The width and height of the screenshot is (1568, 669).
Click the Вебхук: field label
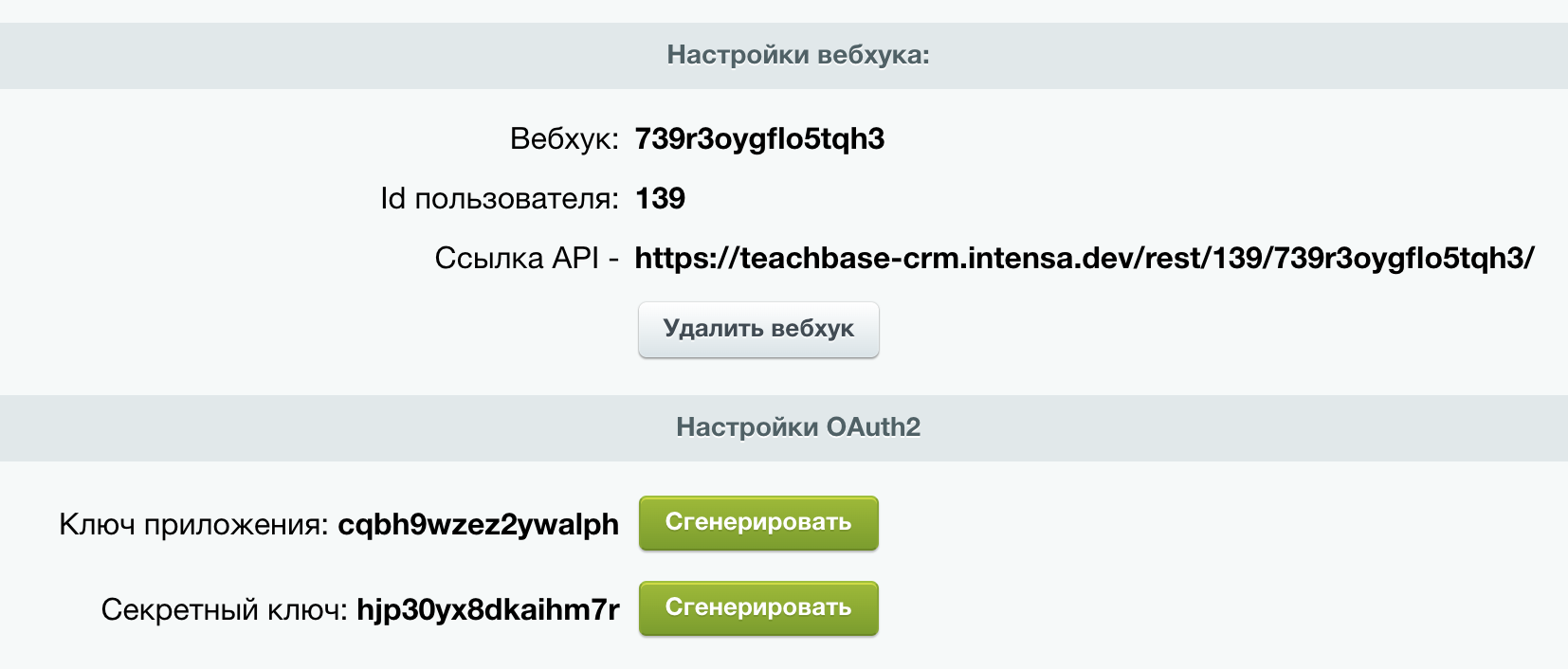tap(564, 139)
